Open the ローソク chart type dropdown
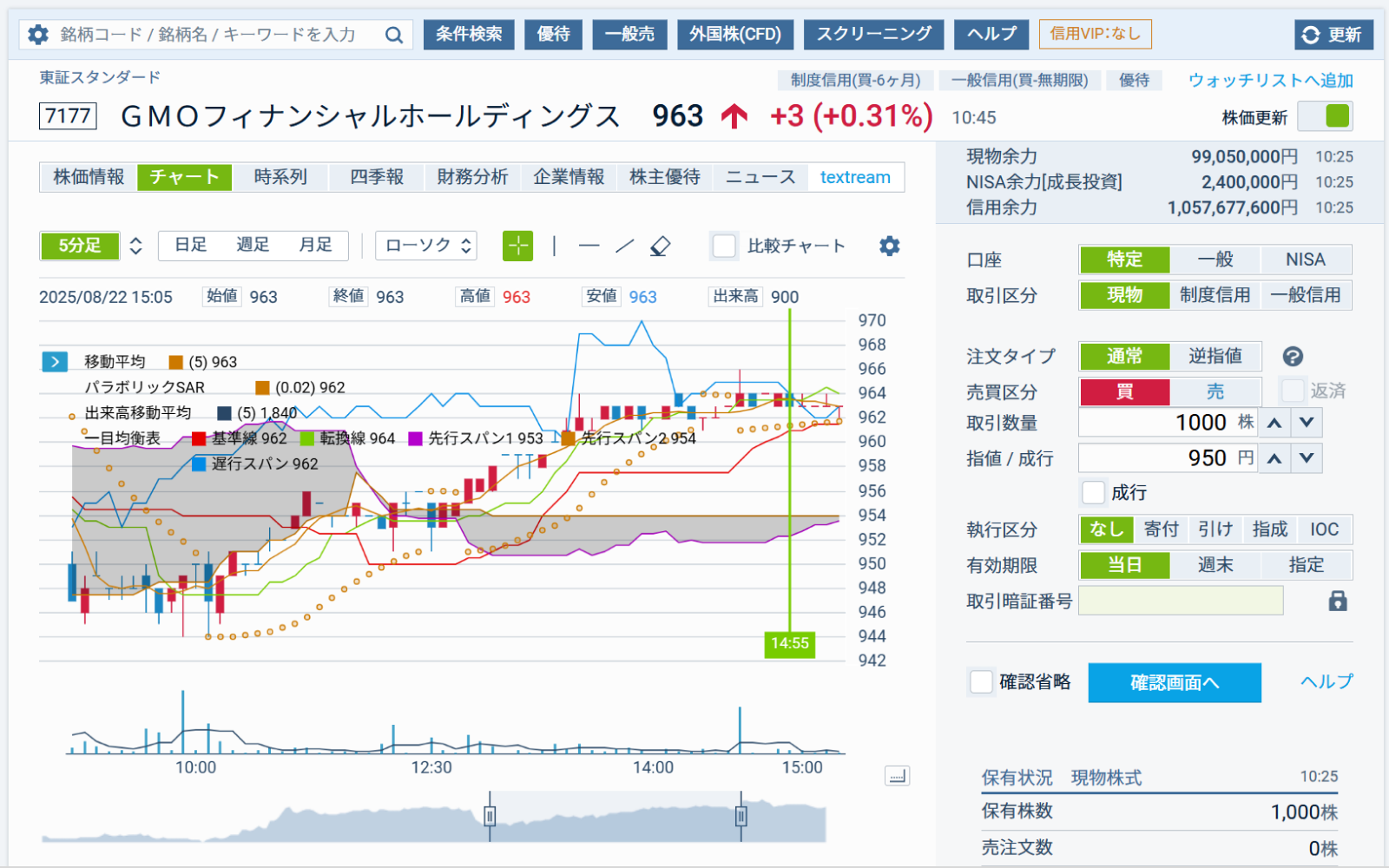Screen dimensions: 1389x868 (x=425, y=246)
